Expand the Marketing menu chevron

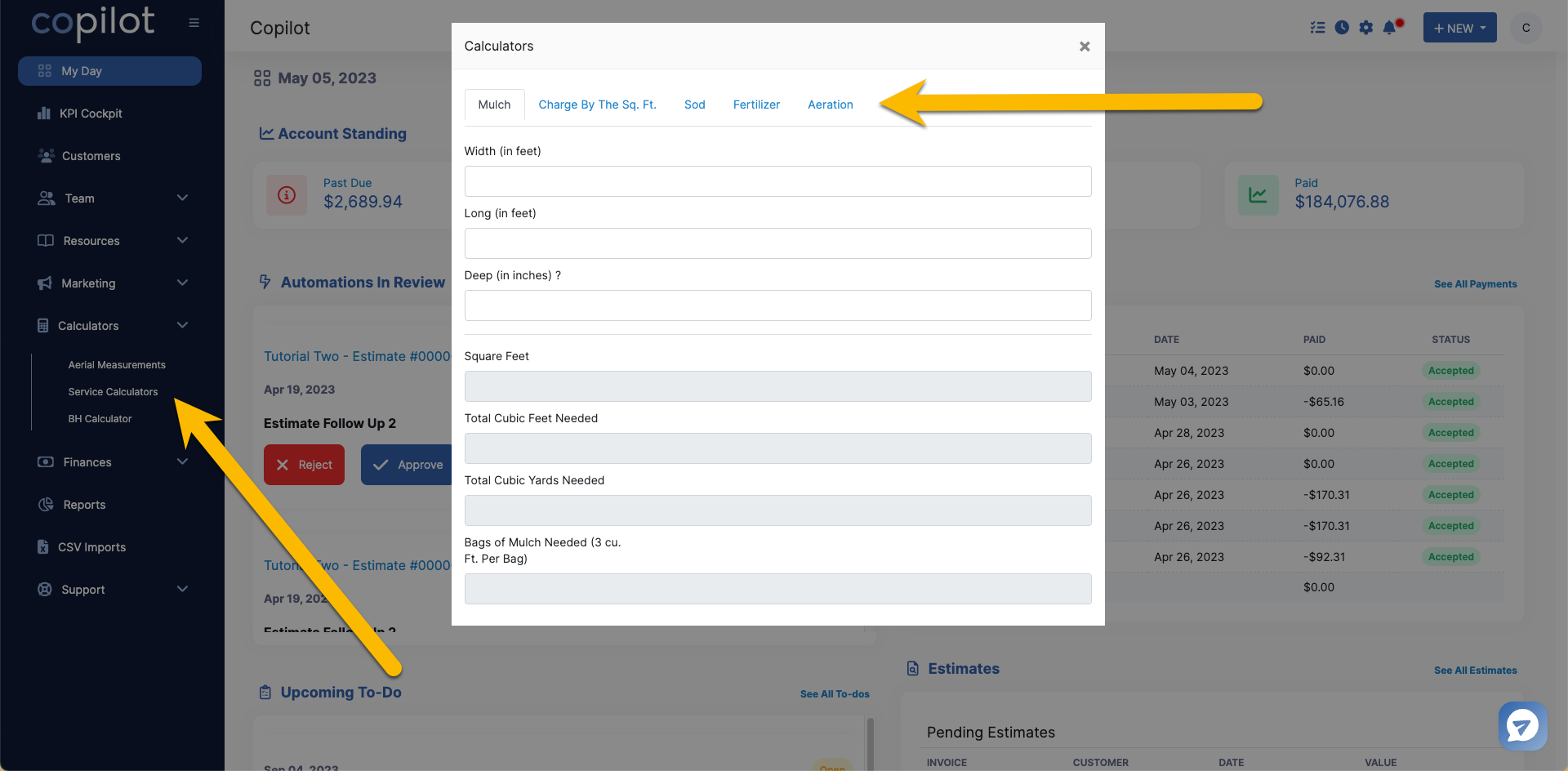pos(182,283)
